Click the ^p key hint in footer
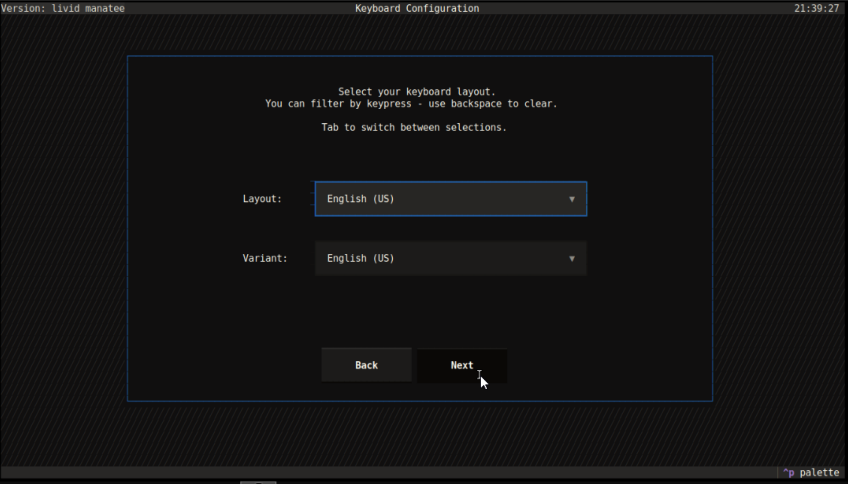Viewport: 848px width, 484px height. (788, 473)
